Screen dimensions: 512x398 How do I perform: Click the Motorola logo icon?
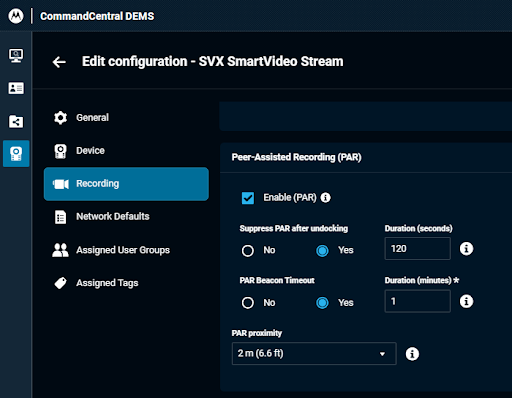click(16, 16)
